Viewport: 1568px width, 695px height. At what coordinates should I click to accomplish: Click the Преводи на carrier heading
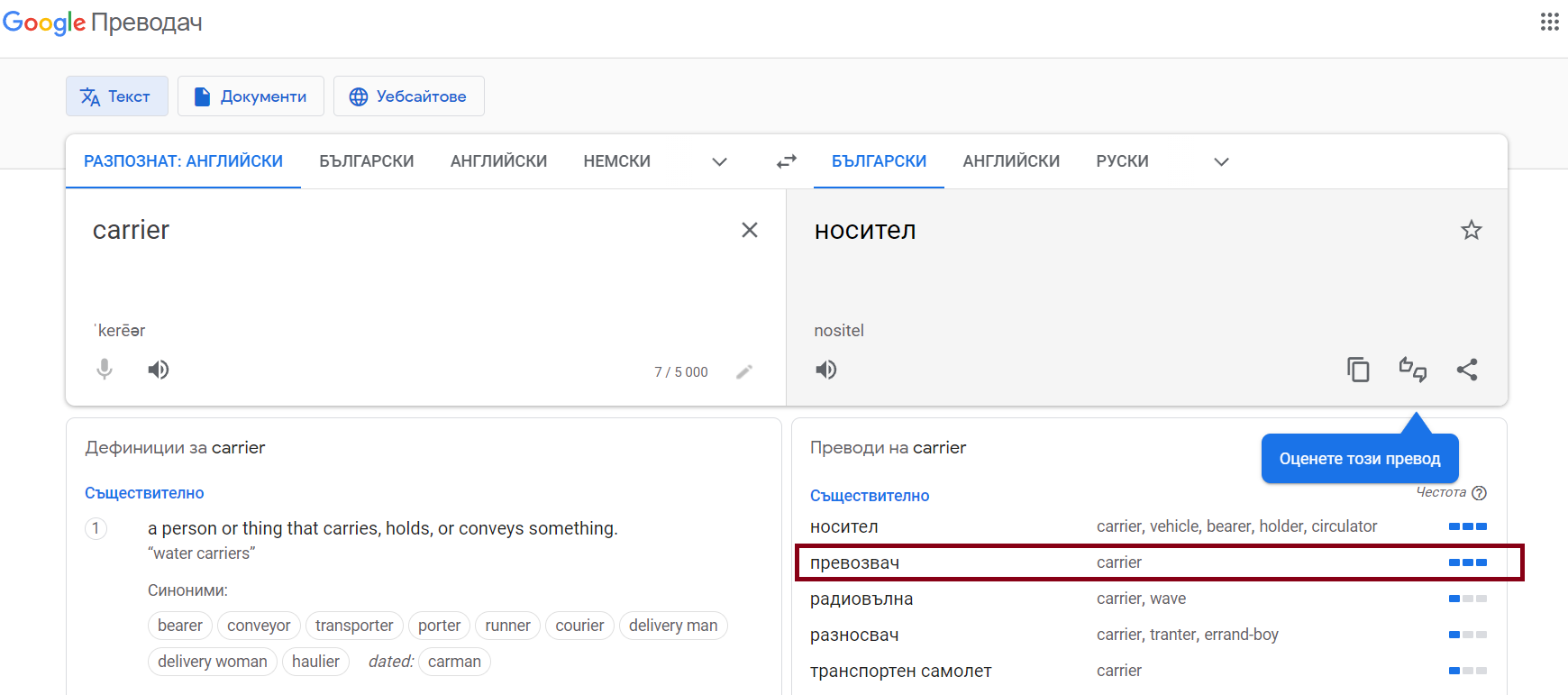[888, 448]
